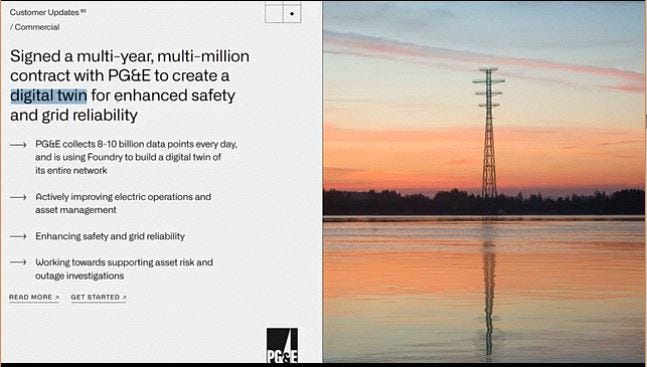Click the power tower sunset image
Image resolution: width=647 pixels, height=367 pixels.
coord(484,182)
